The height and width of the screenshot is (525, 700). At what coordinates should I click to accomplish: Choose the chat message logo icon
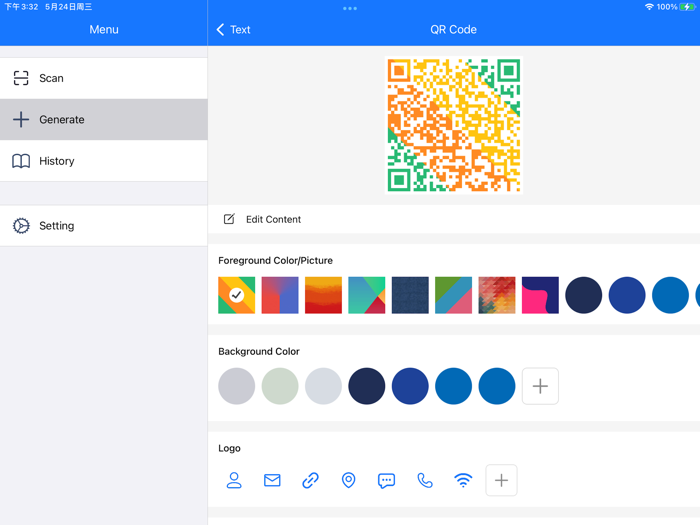click(386, 481)
